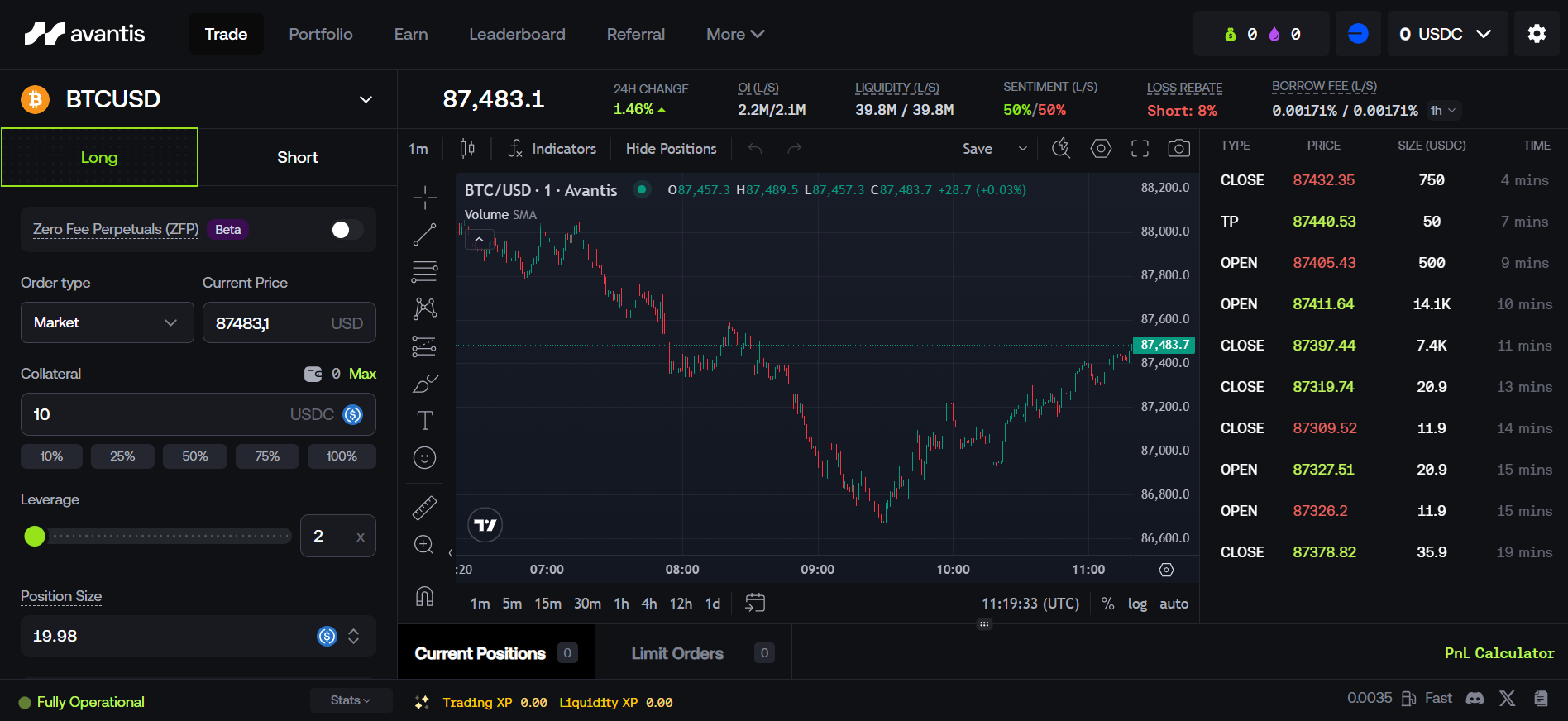Toggle percent scale on chart

pos(1107,604)
